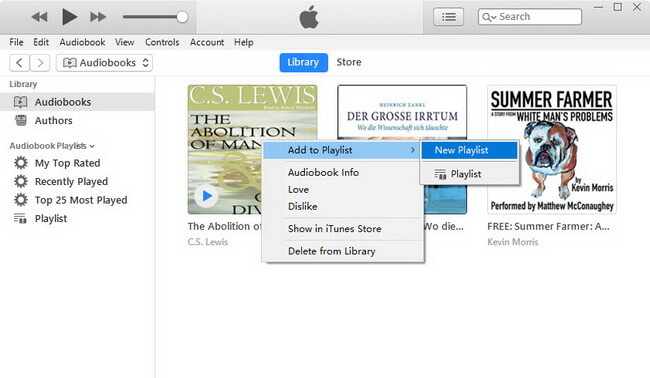The height and width of the screenshot is (378, 650).
Task: Open the Top 25 Most Played playlist
Action: tap(81, 200)
